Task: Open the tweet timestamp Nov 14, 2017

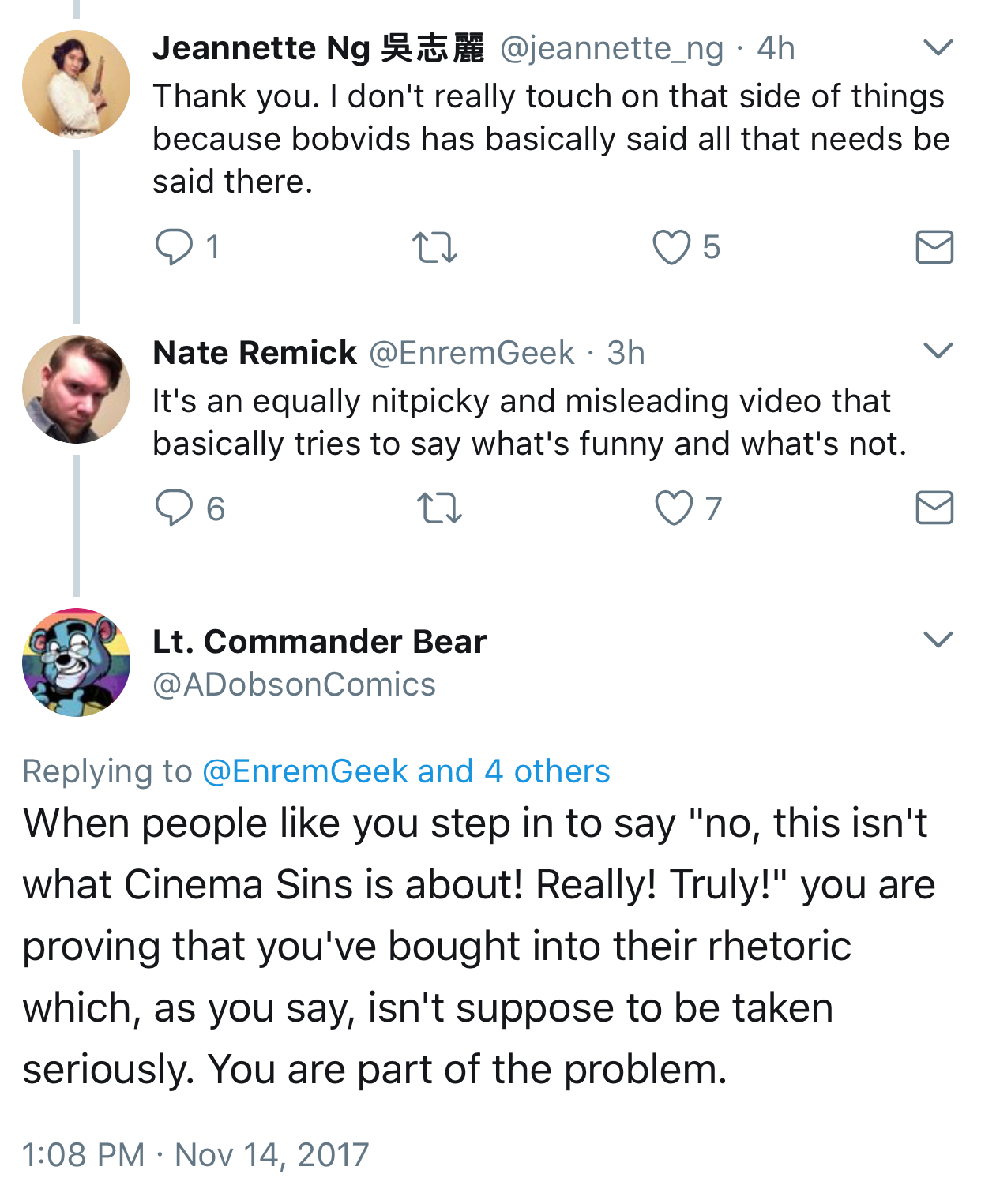Action: [195, 1154]
